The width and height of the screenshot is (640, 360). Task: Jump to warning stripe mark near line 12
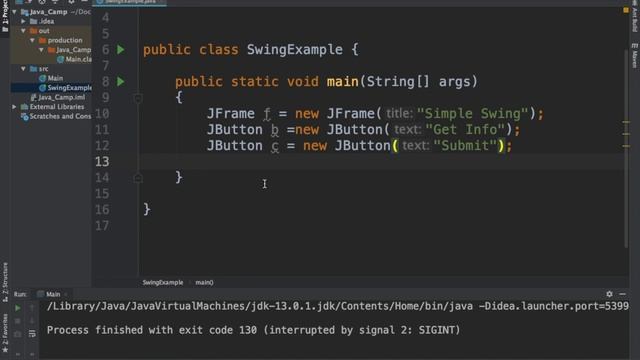pos(626,146)
